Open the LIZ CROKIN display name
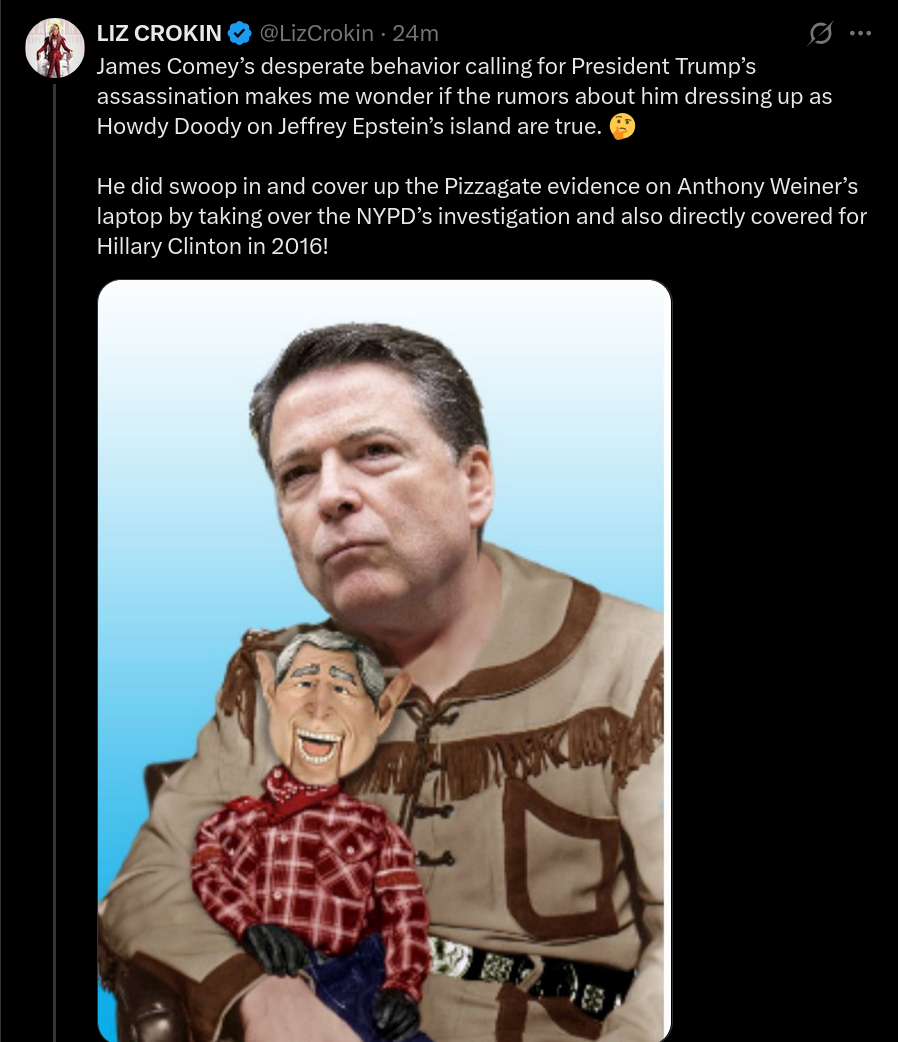Viewport: 898px width, 1042px height. [x=159, y=33]
